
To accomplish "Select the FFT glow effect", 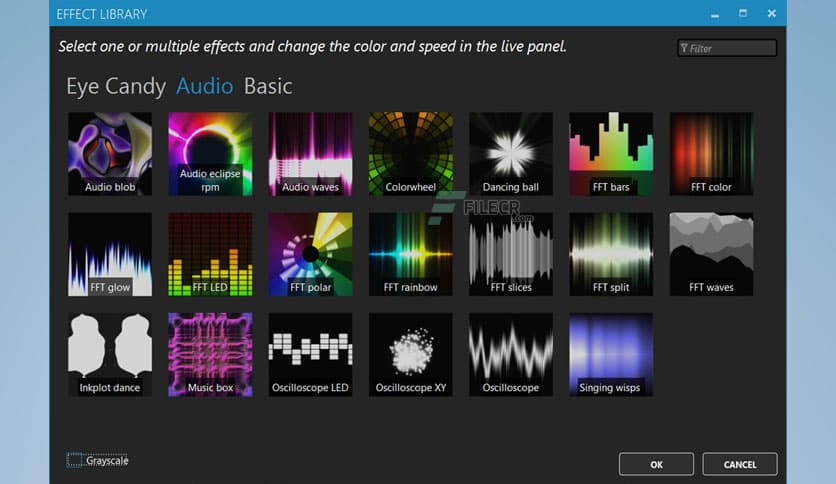I will (x=110, y=253).
